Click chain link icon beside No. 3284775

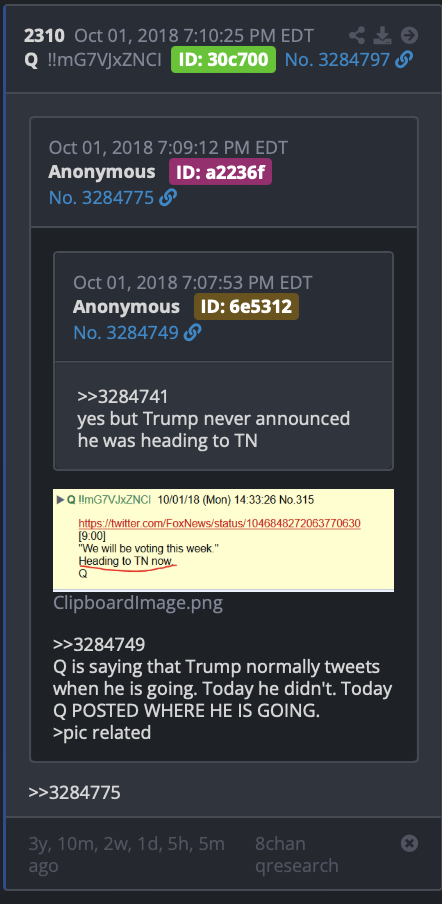168,198
